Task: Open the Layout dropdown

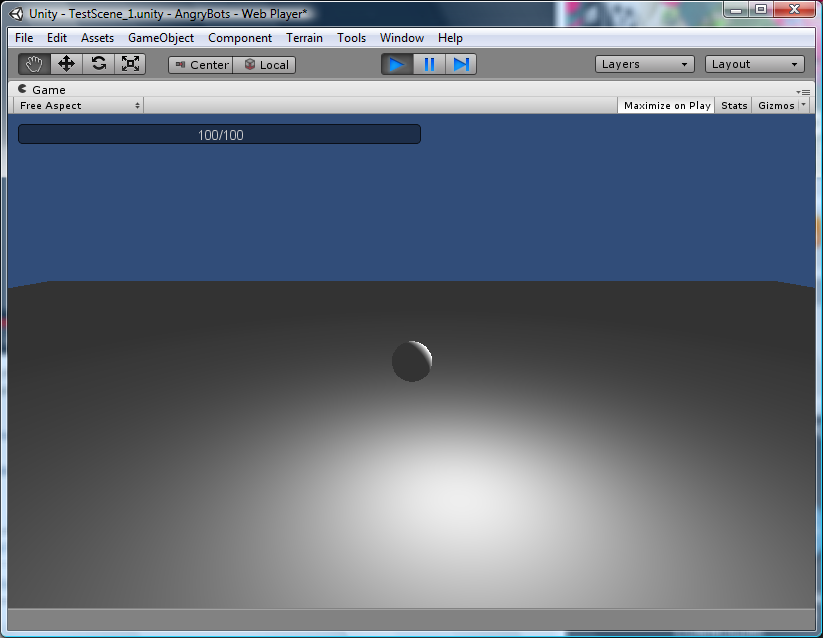Action: click(x=754, y=64)
